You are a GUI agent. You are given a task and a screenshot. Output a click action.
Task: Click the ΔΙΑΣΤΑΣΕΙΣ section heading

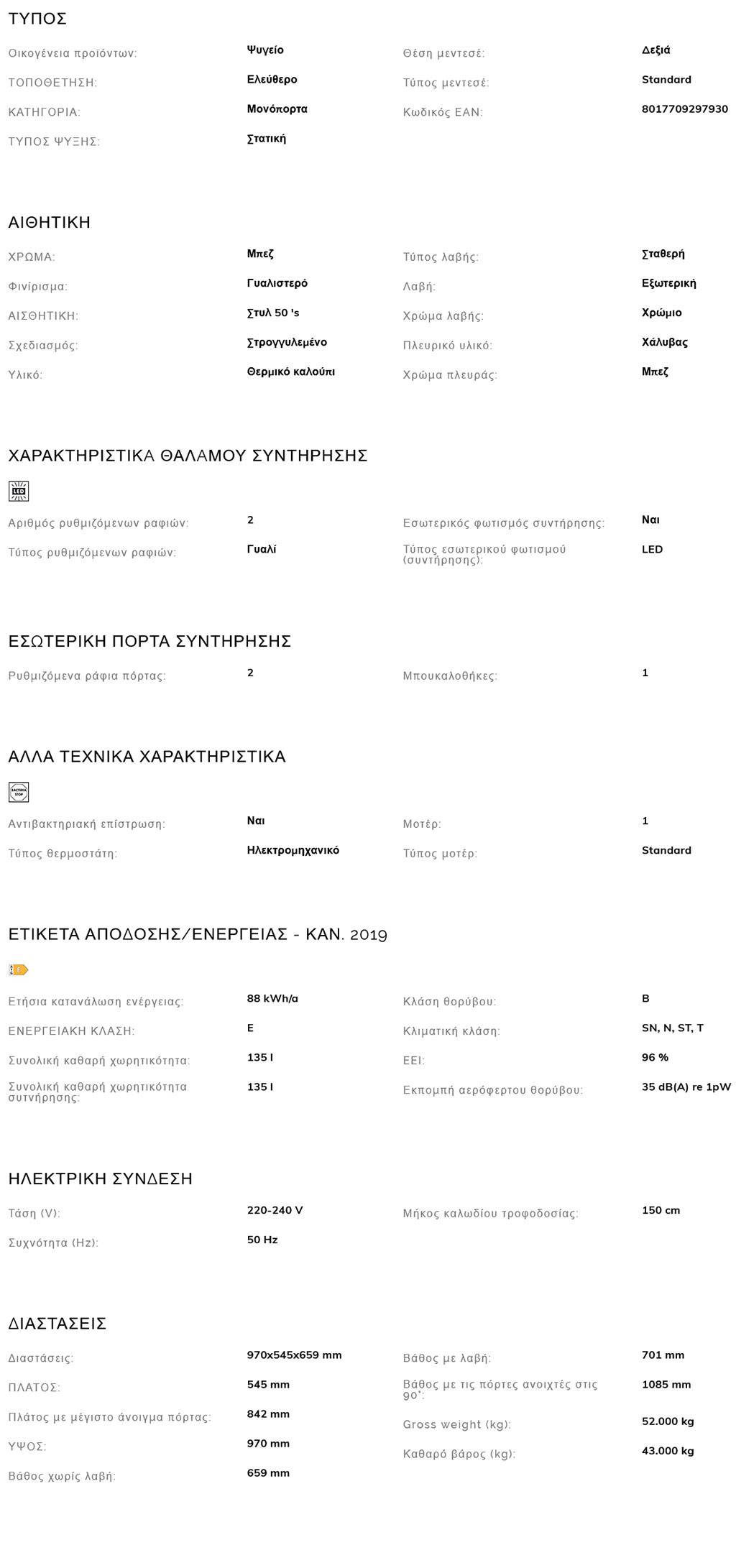57,1324
